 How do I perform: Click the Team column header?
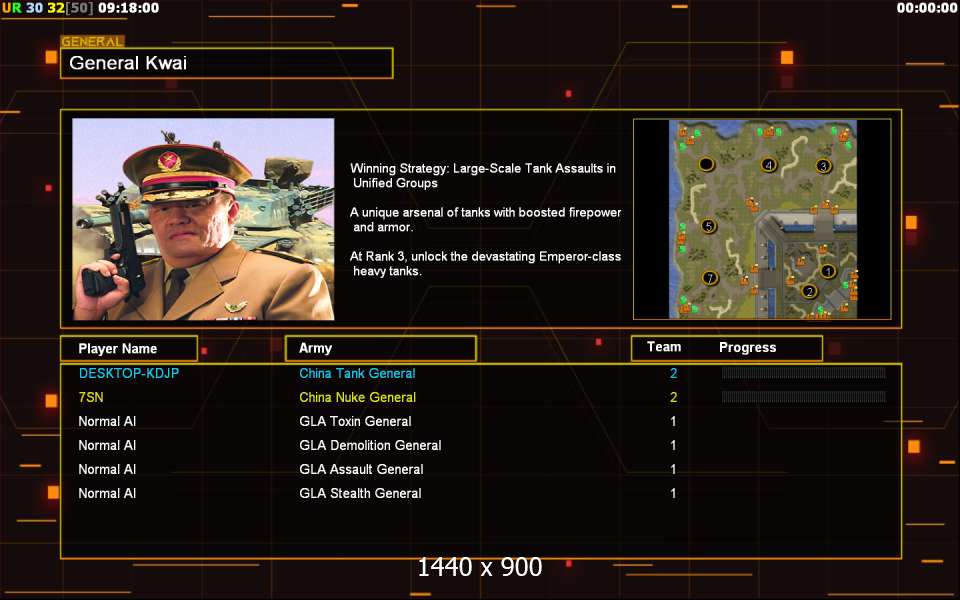[x=664, y=347]
